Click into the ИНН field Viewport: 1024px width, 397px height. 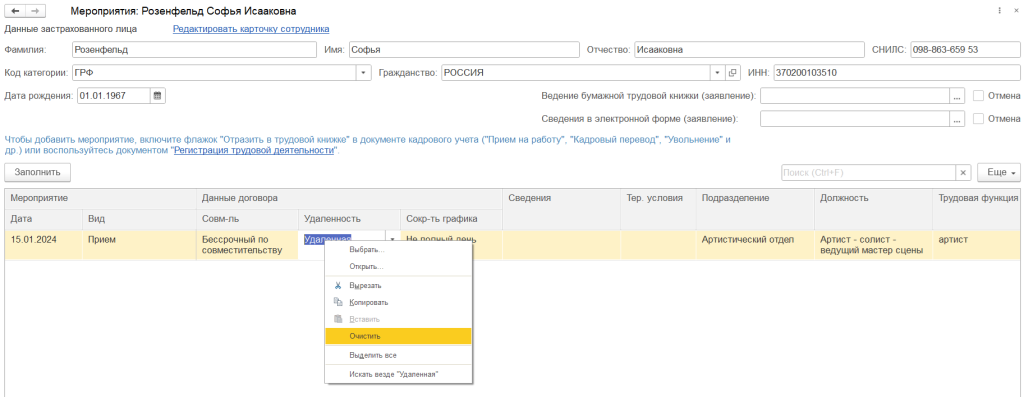[x=896, y=72]
